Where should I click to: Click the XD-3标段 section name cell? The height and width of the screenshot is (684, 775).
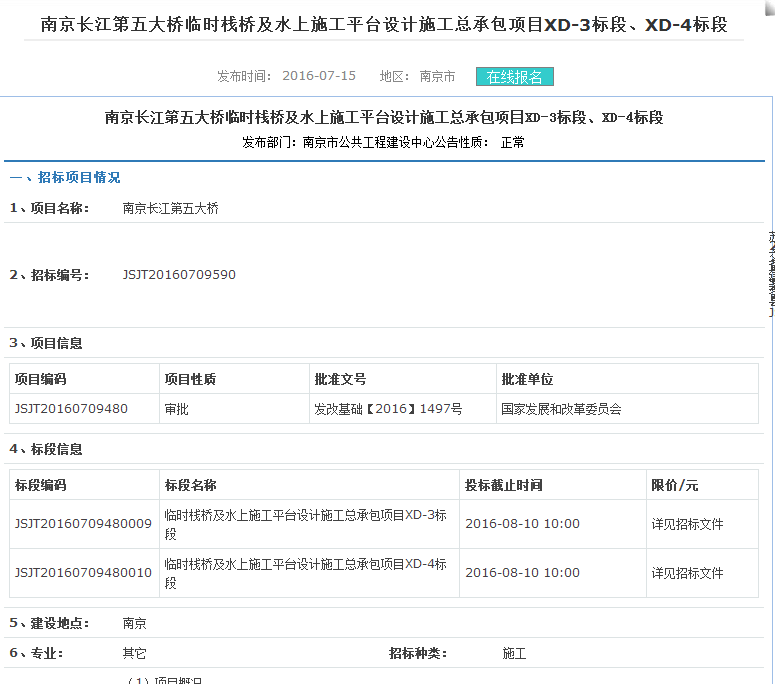pyautogui.click(x=305, y=524)
